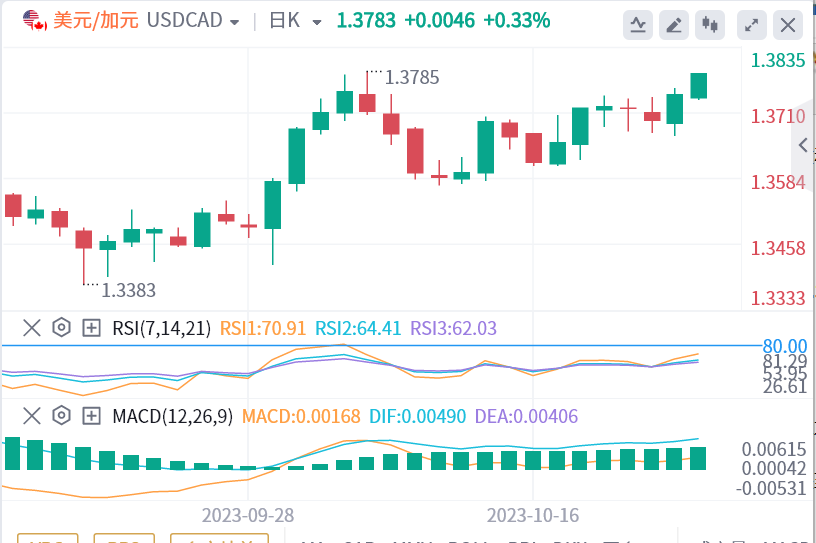This screenshot has height=543, width=816.
Task: Expand chart to fullscreen
Action: [x=750, y=24]
